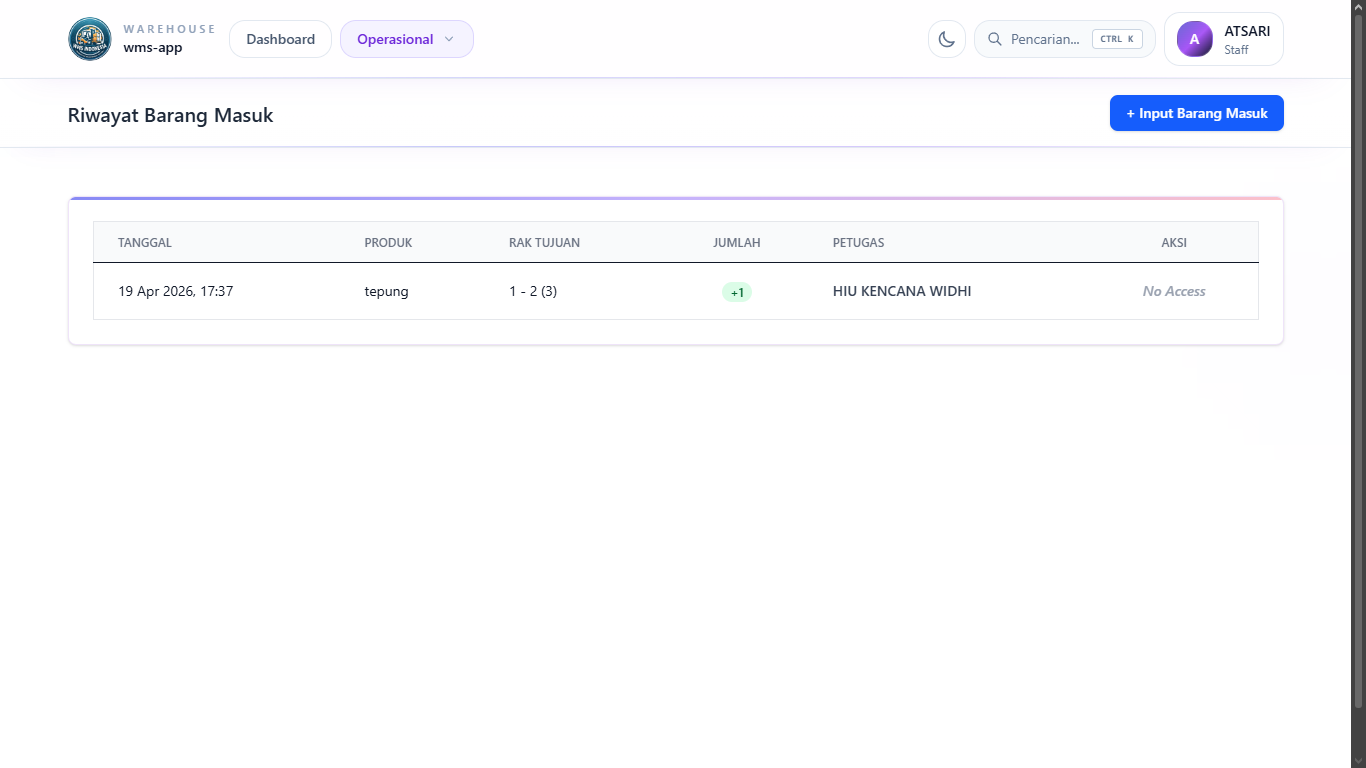Expand the Operasional chevron arrow
Screen dimensions: 1366x768
pyautogui.click(x=449, y=39)
